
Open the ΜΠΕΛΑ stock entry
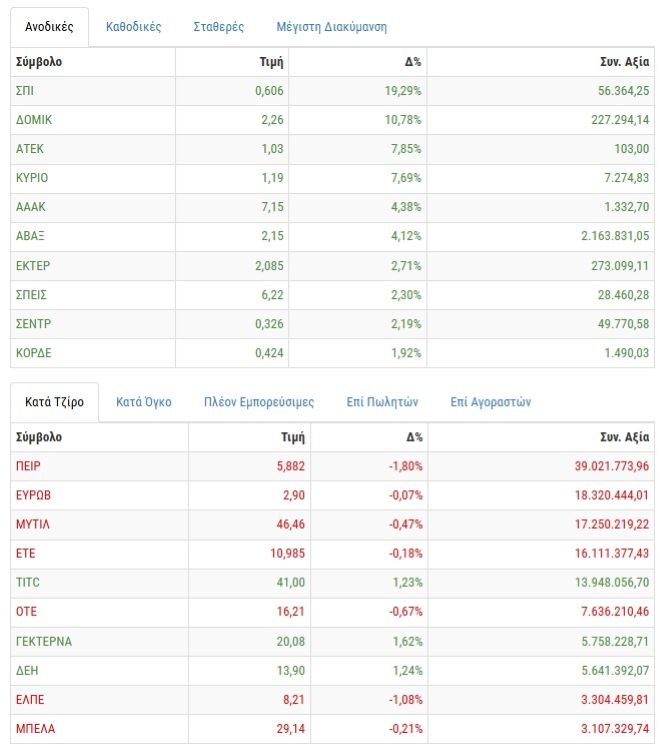[36, 729]
